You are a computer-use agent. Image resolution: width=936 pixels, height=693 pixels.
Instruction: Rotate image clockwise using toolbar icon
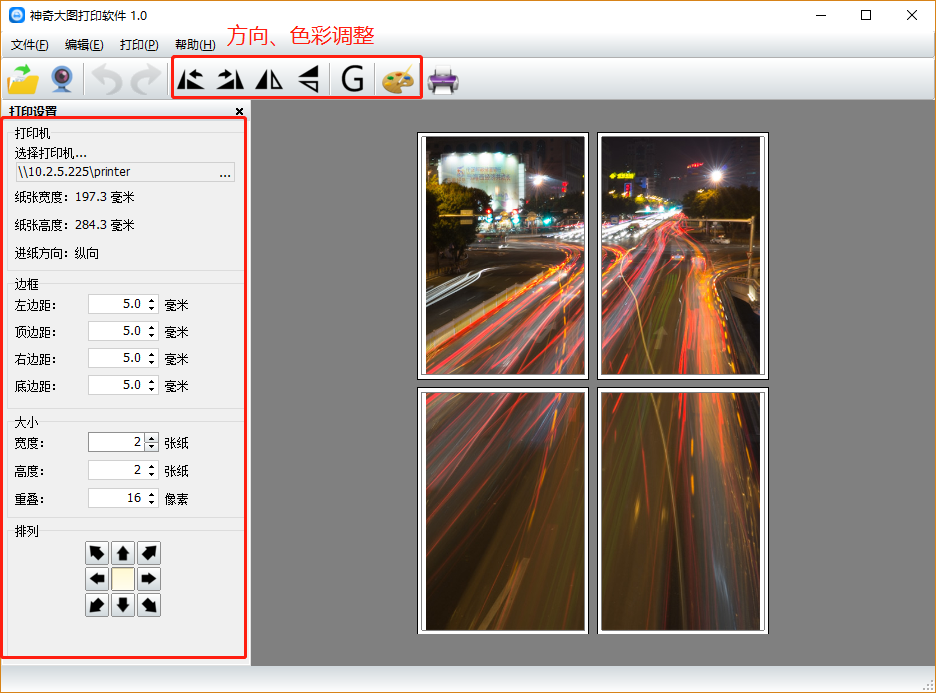coord(231,78)
